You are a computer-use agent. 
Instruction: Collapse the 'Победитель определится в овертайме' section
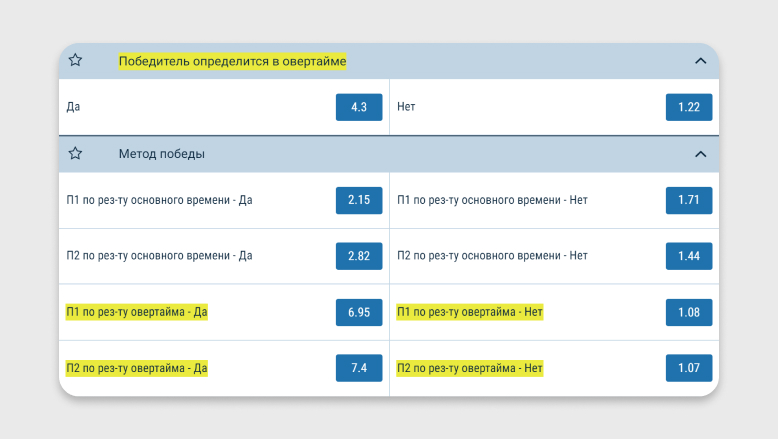[700, 61]
